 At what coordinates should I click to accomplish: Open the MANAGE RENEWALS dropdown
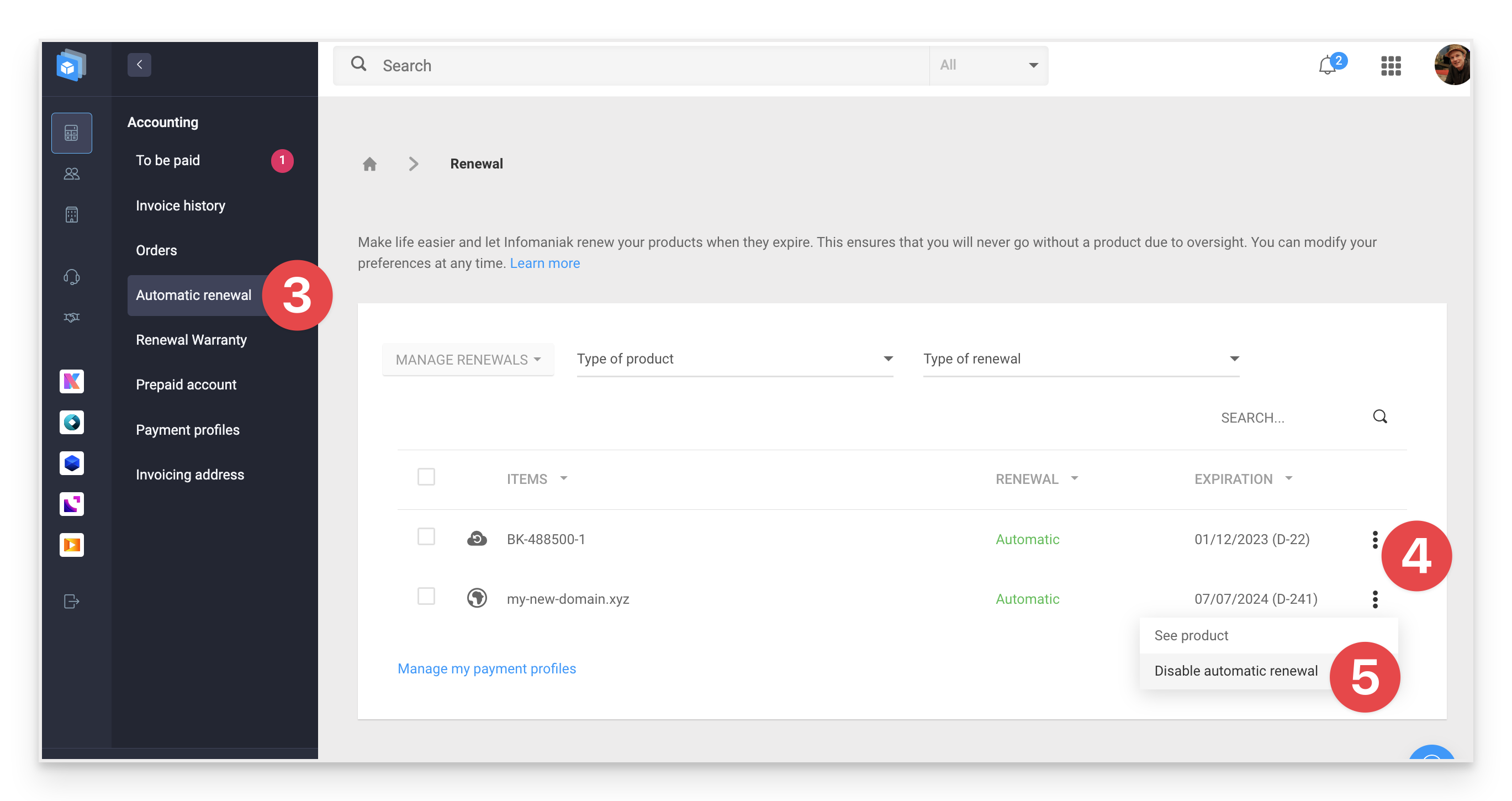pyautogui.click(x=468, y=360)
